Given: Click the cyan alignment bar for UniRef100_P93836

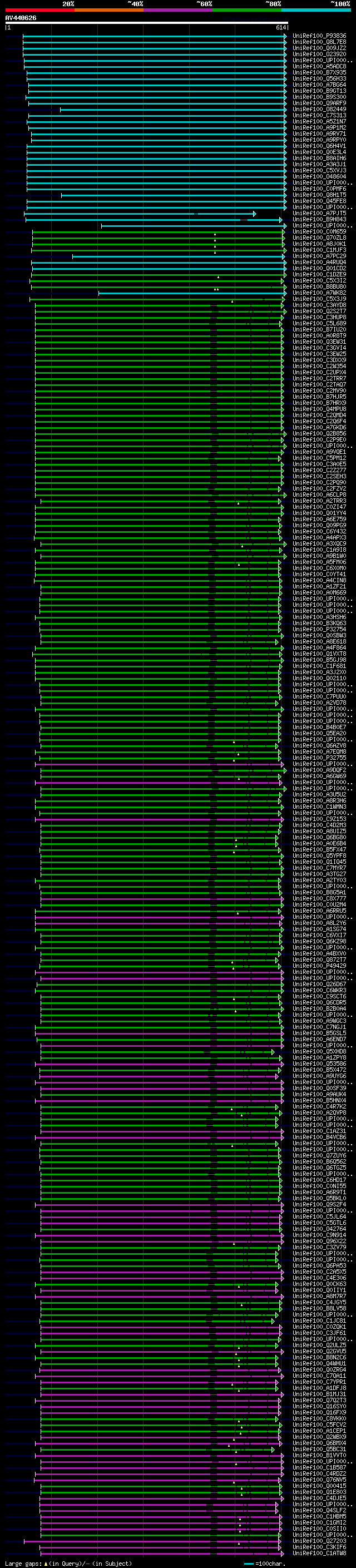Looking at the screenshot, I should [155, 36].
